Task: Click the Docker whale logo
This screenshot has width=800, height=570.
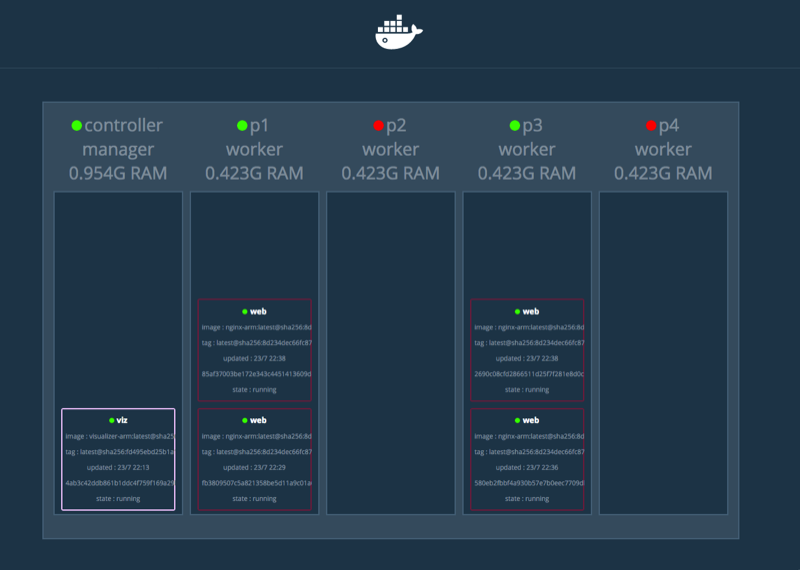Action: tap(399, 32)
